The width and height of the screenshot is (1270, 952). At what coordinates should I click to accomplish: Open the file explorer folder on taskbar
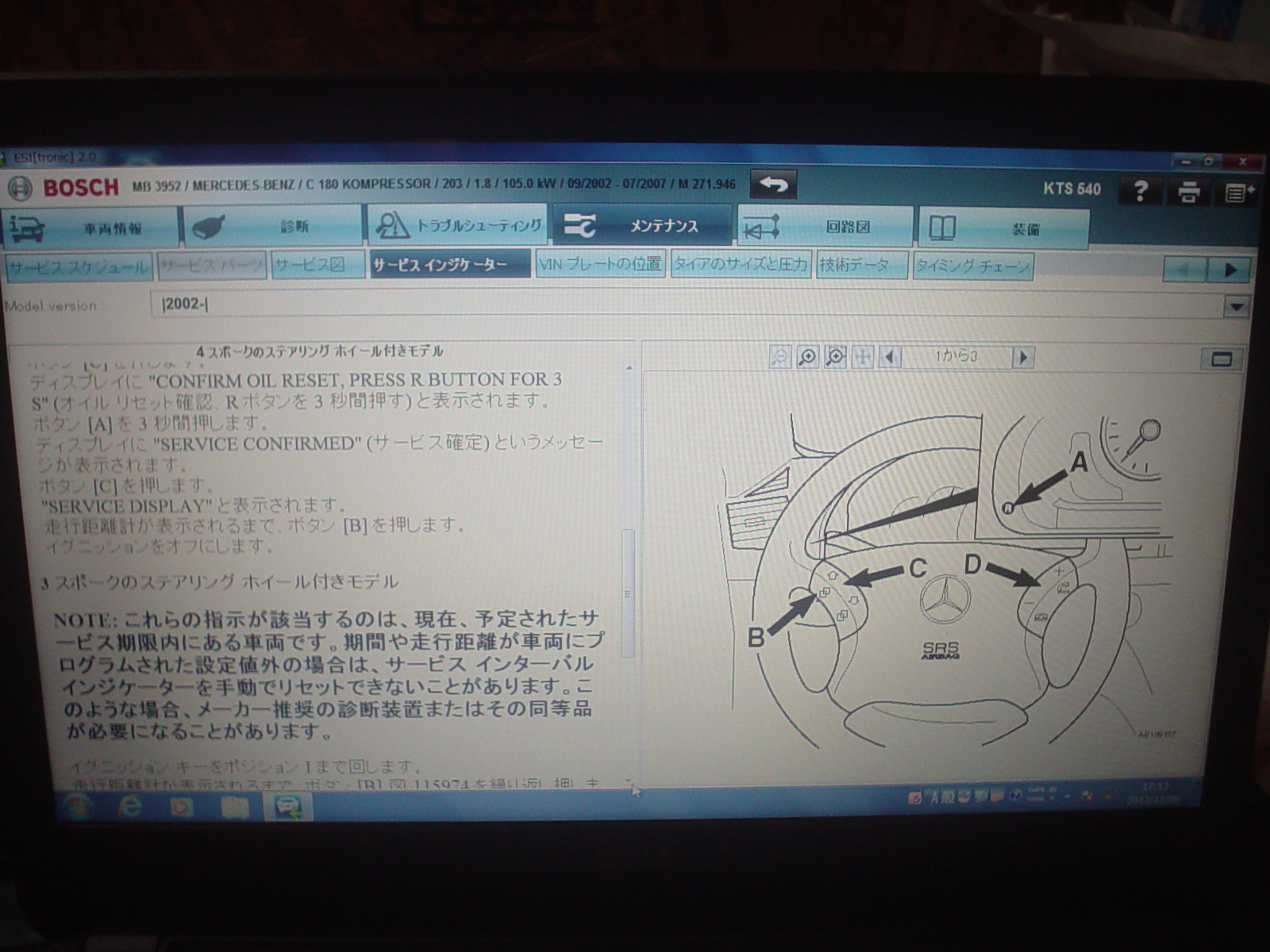(x=235, y=808)
